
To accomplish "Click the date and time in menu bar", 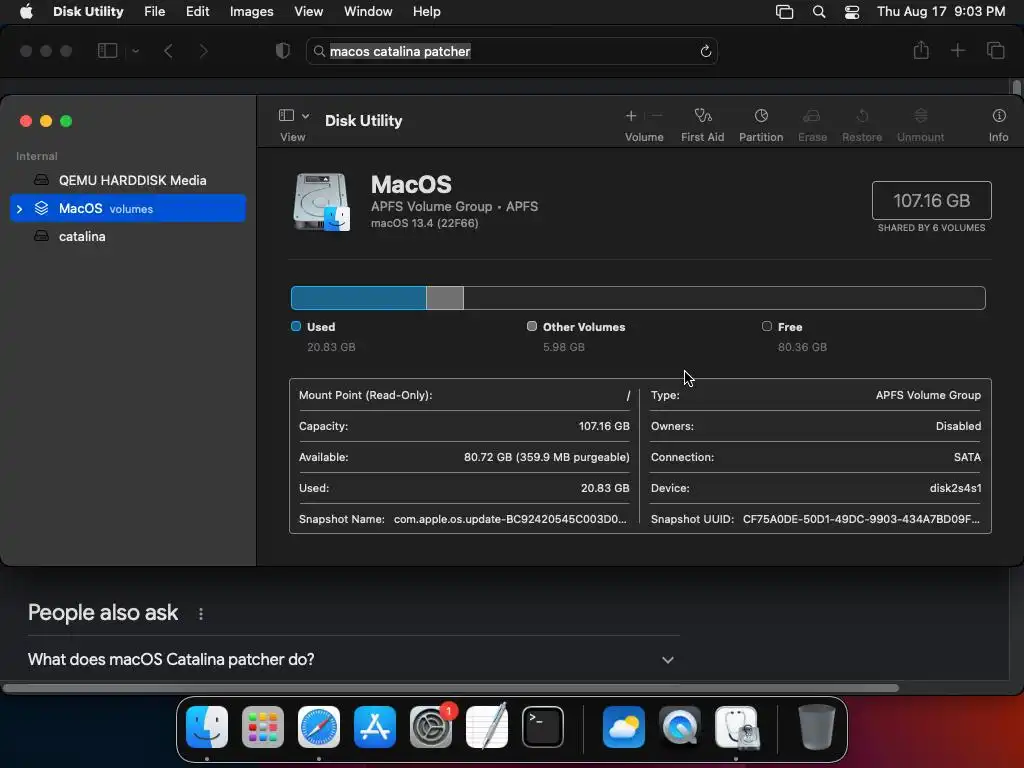I will (x=941, y=12).
